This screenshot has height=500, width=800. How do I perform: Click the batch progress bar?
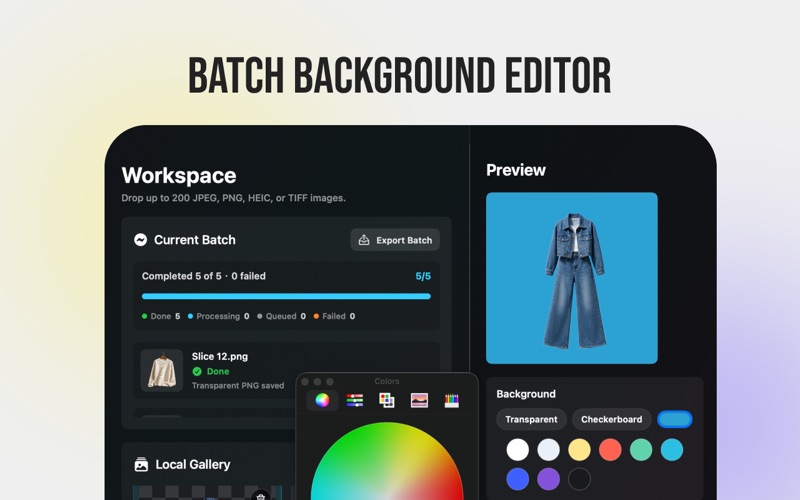point(286,296)
